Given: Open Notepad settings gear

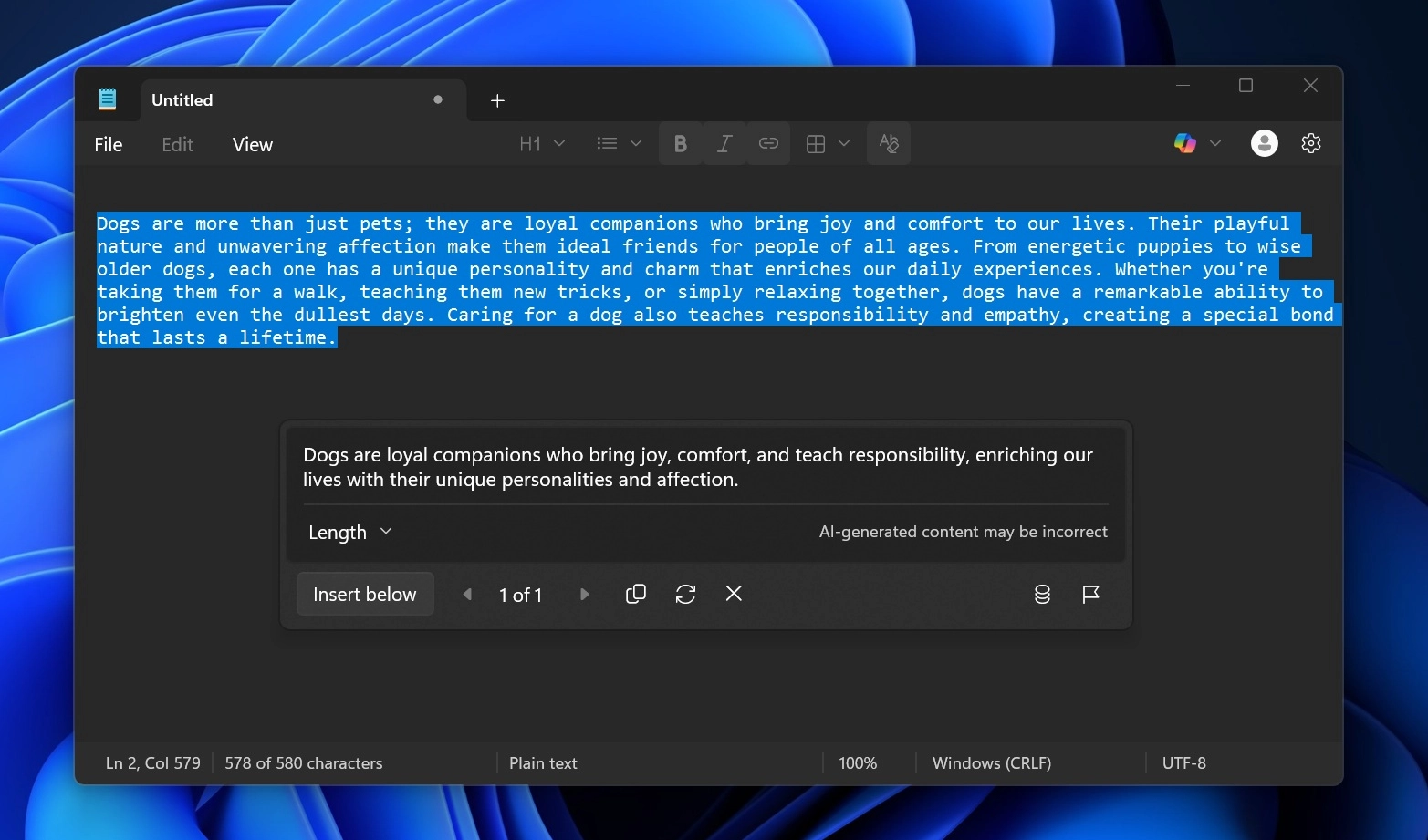Looking at the screenshot, I should click(x=1310, y=143).
